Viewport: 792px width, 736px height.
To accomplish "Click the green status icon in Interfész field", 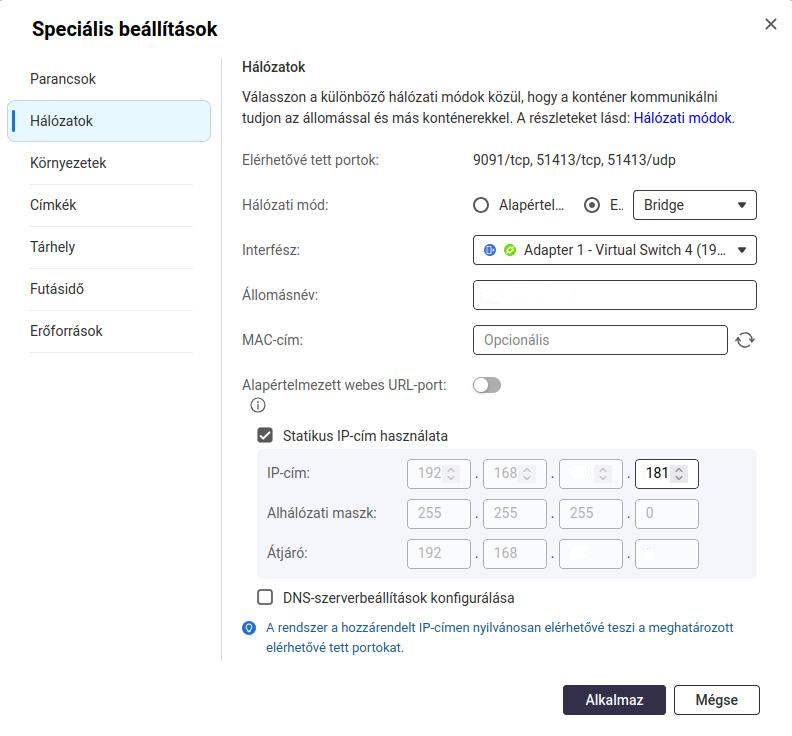I will 510,250.
